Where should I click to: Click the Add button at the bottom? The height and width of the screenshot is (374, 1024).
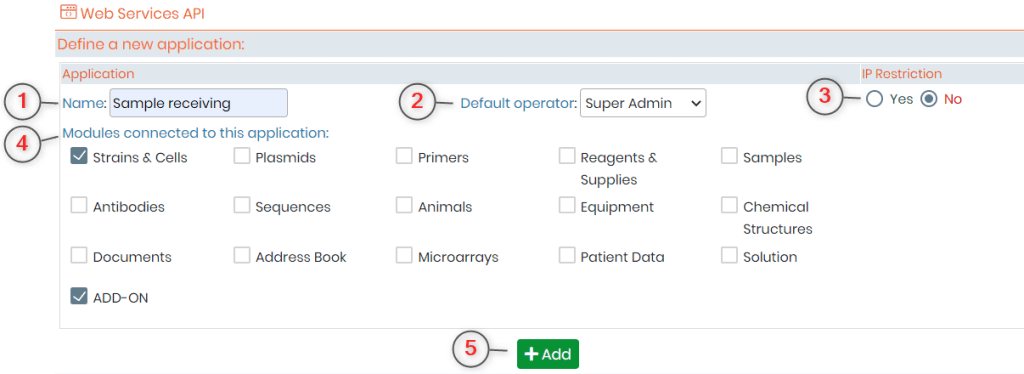[x=547, y=354]
